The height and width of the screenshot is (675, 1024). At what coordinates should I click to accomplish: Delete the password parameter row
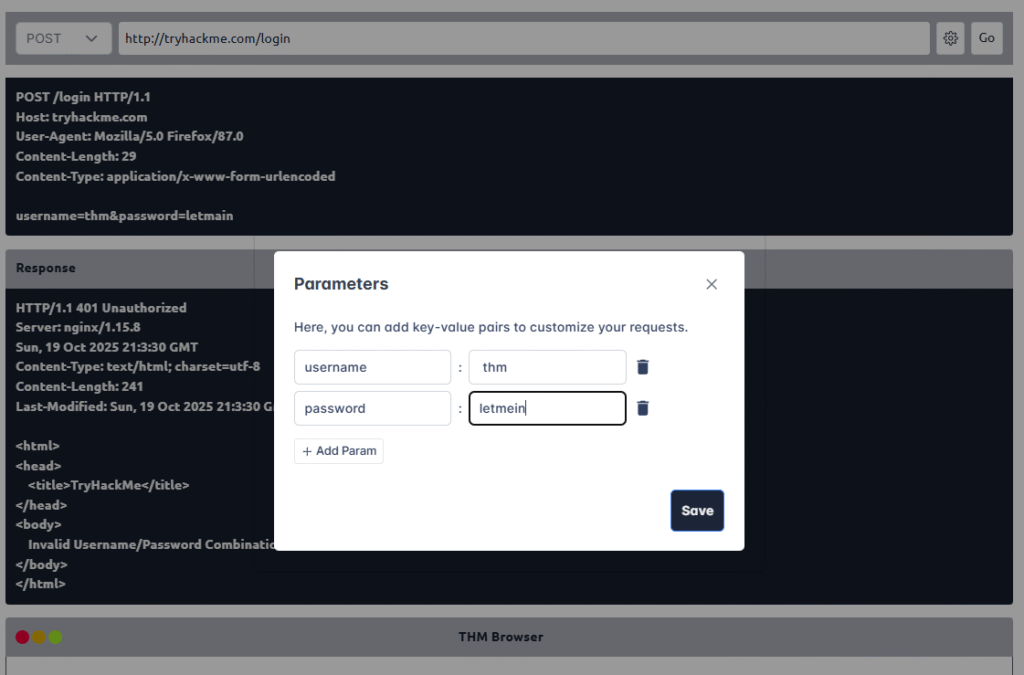(x=643, y=408)
